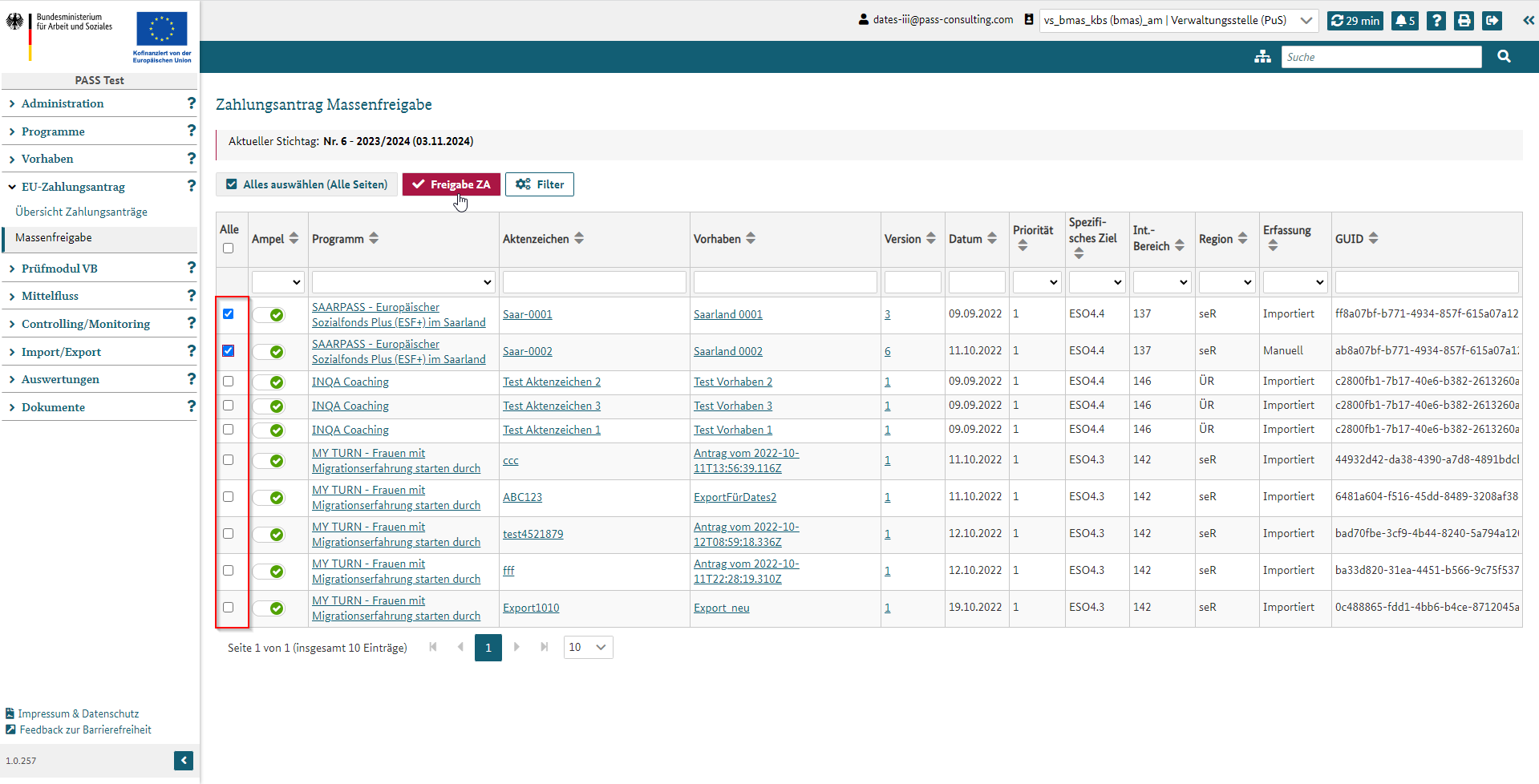The image size is (1539, 784).
Task: Open the Region filter dropdown
Action: (1227, 282)
